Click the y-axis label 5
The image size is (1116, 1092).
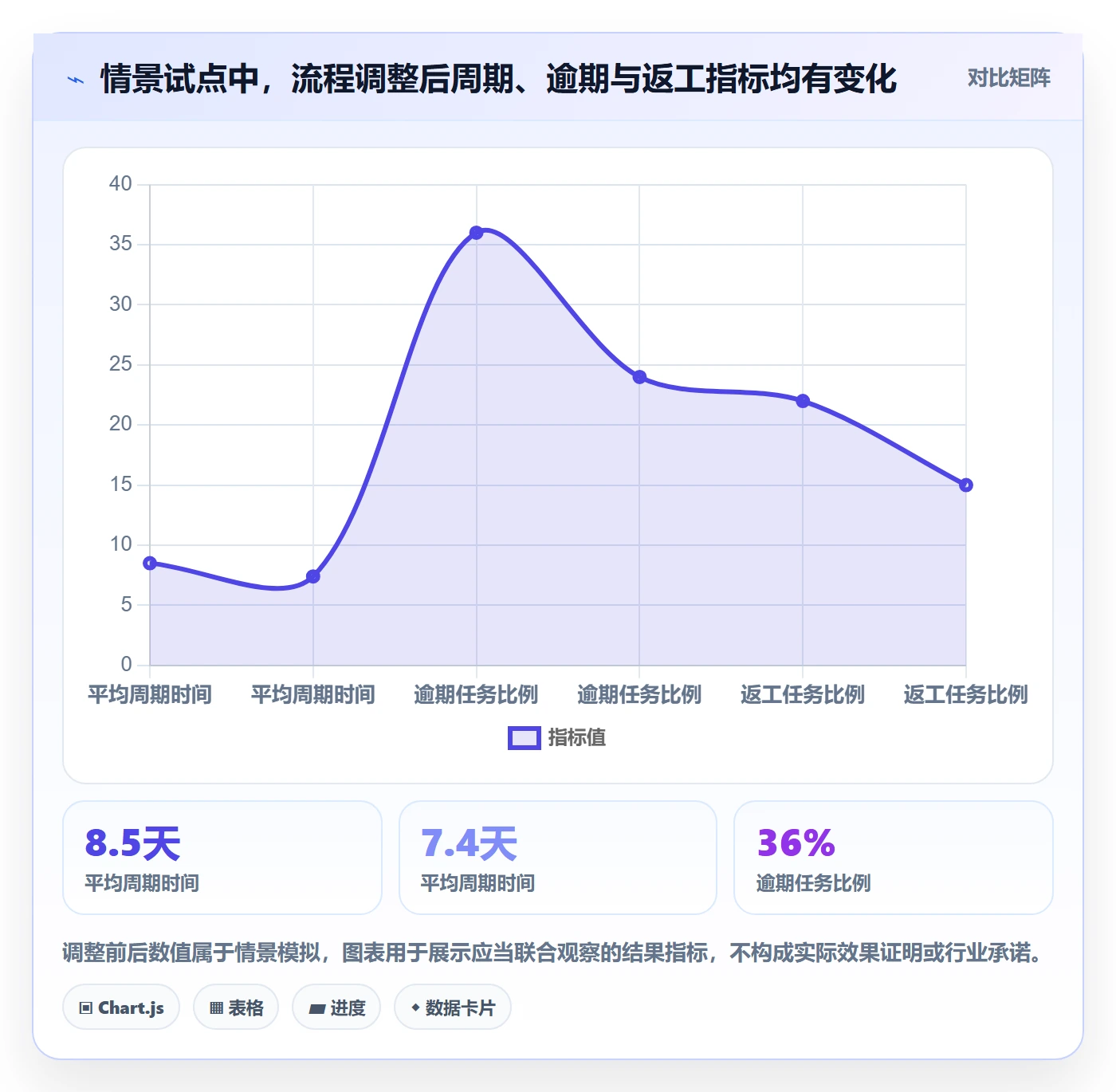point(127,604)
